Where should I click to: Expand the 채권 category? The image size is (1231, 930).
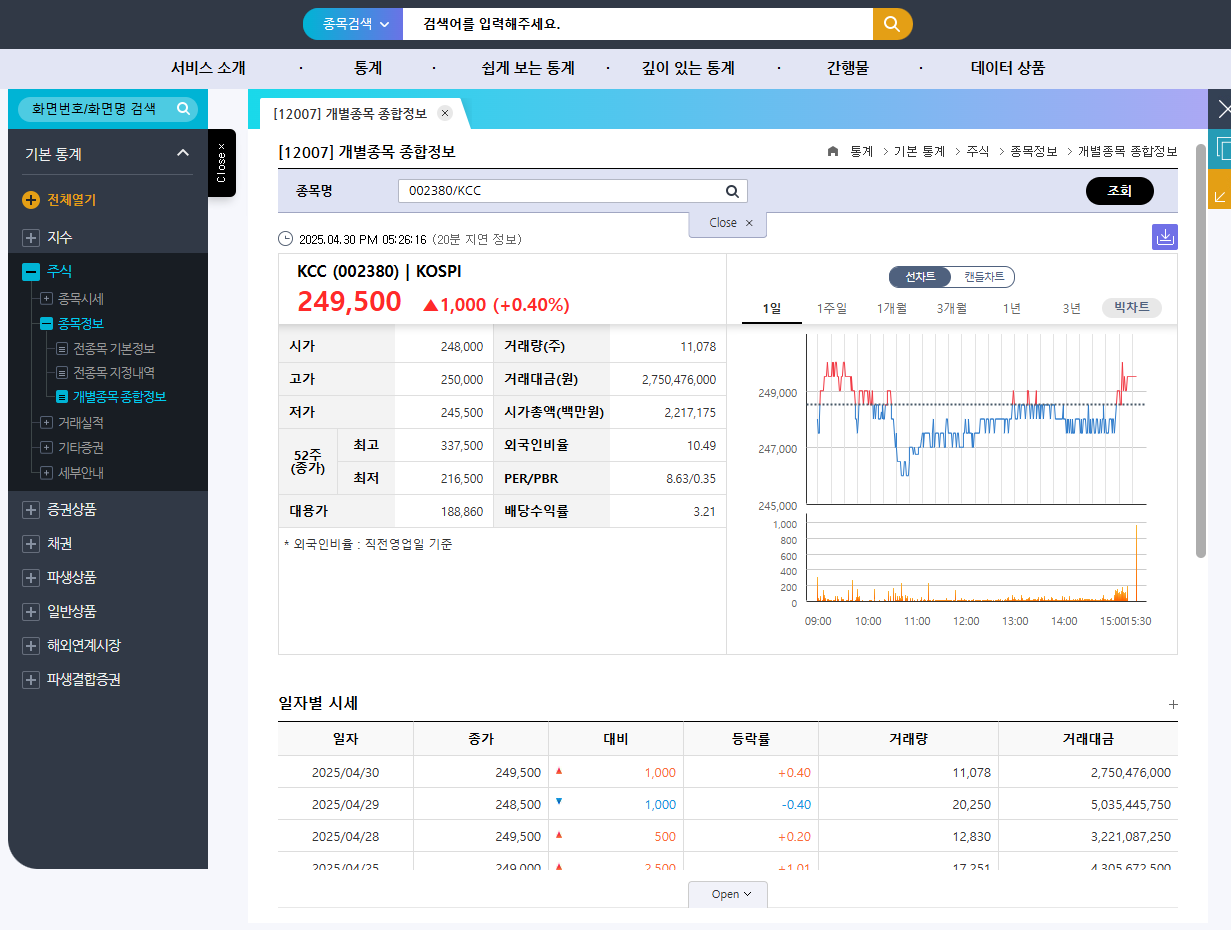click(x=31, y=544)
